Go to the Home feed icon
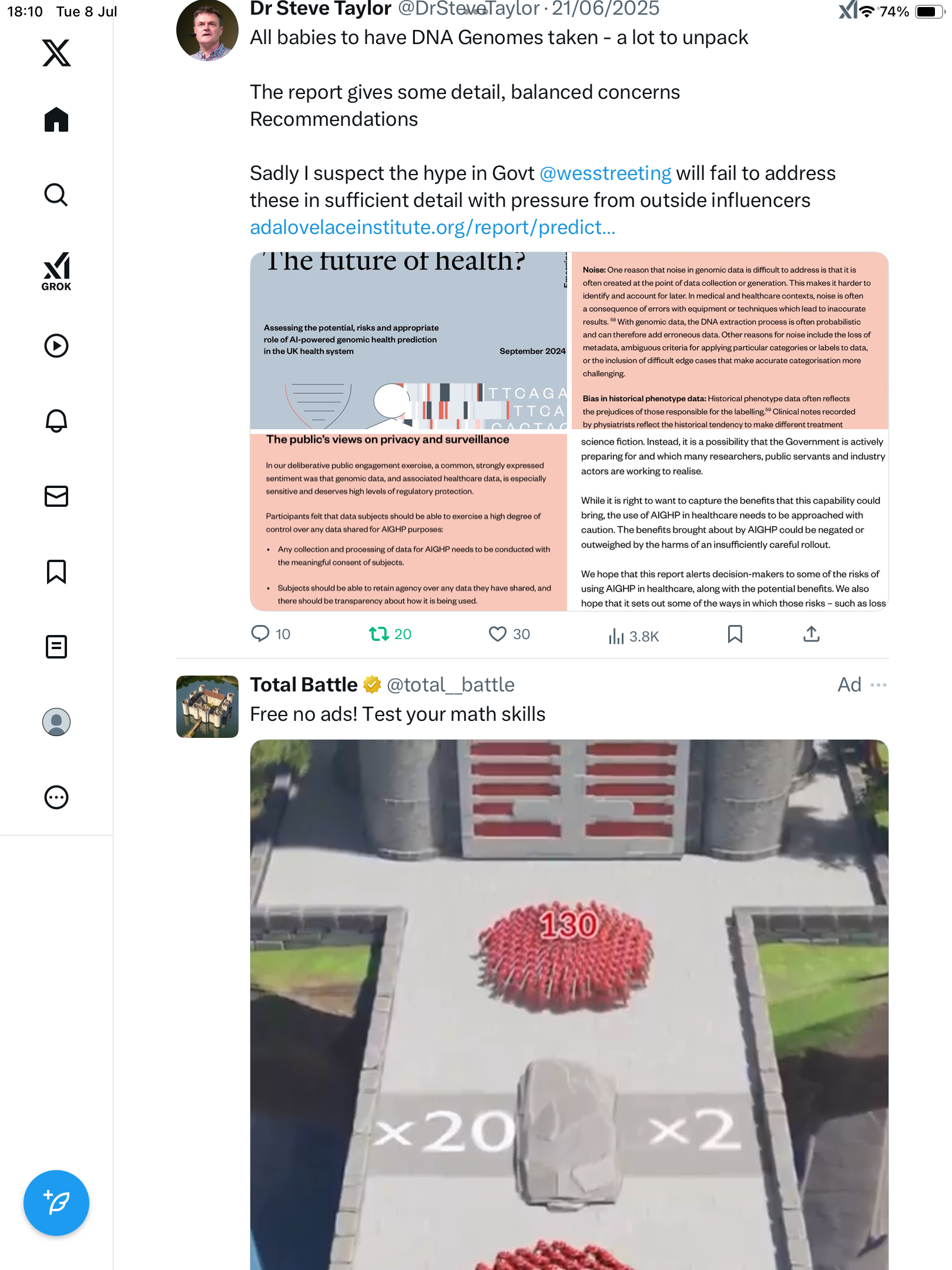Viewport: 952px width, 1270px height. (x=56, y=120)
